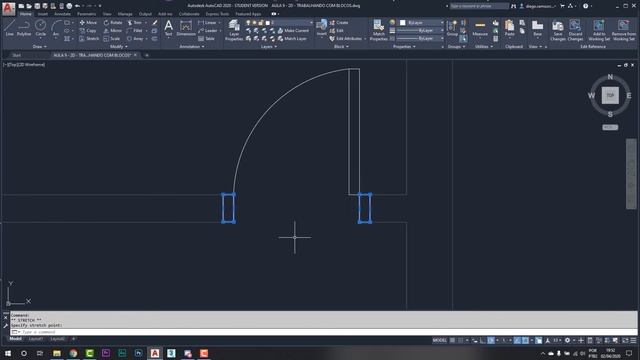Activate the Fillet command

[x=135, y=31]
